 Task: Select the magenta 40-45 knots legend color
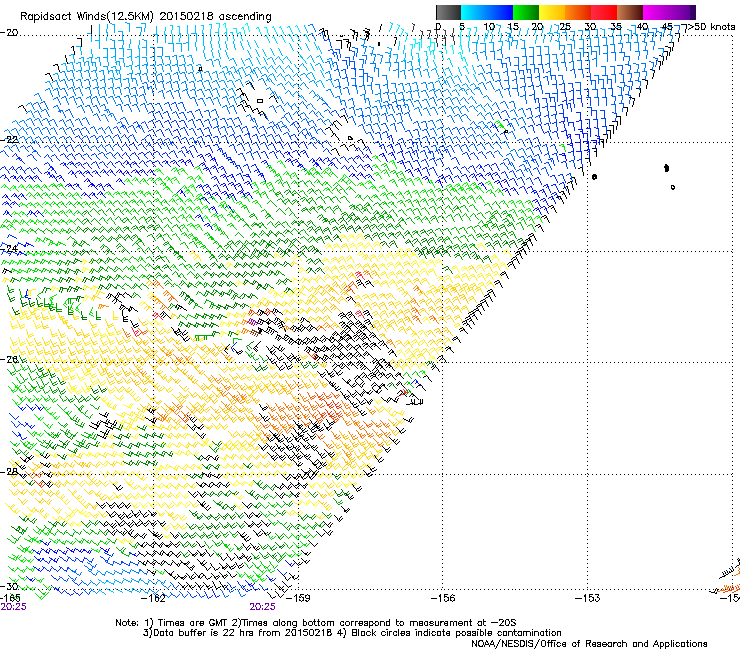pos(656,12)
